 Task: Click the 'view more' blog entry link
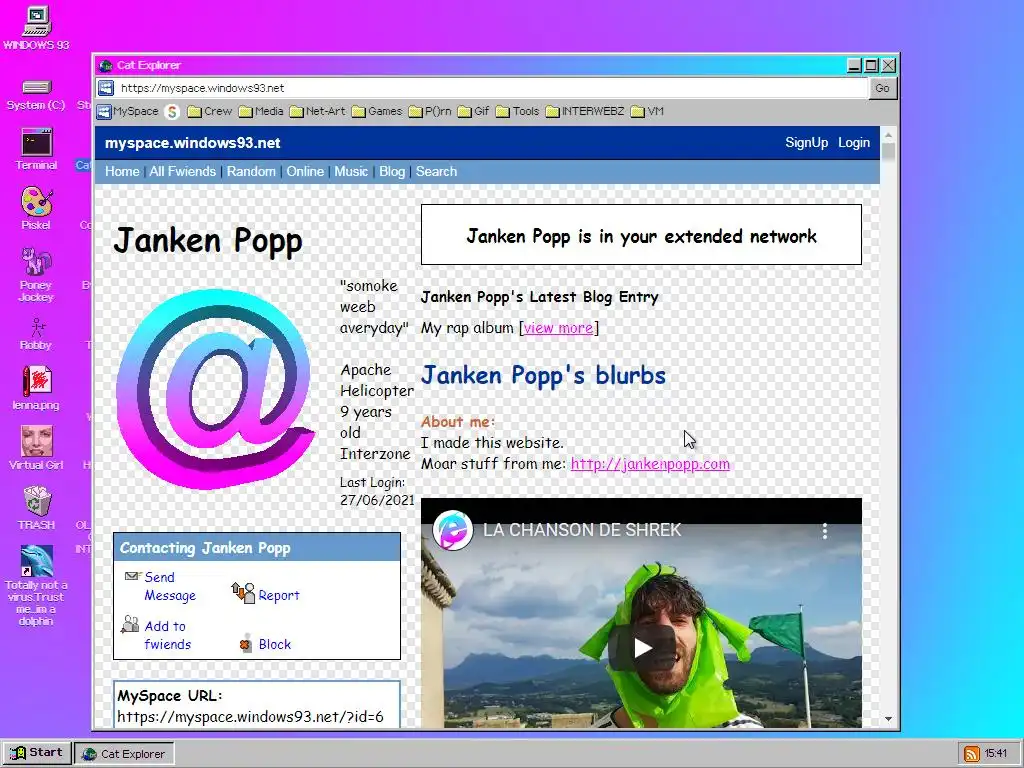pyautogui.click(x=558, y=328)
